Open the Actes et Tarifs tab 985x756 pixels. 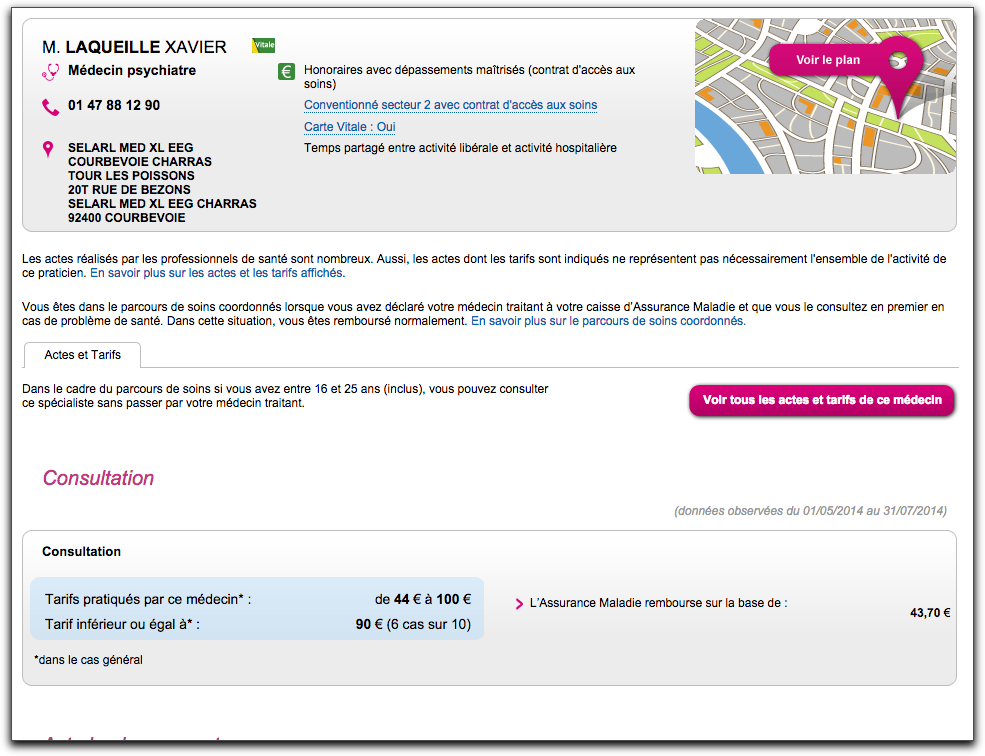pos(82,355)
